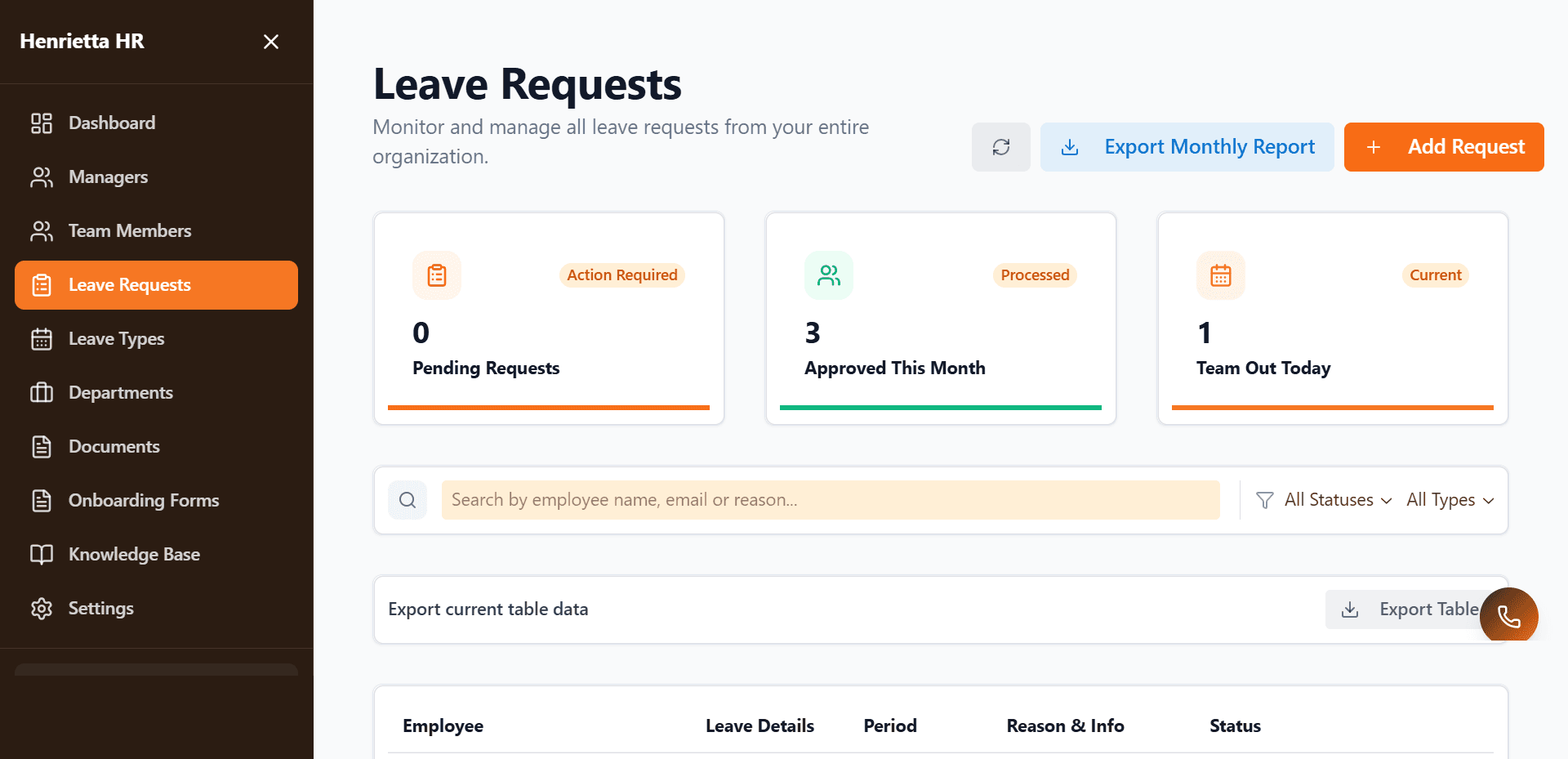The height and width of the screenshot is (759, 1568).
Task: Open Knowledge Base via the book icon
Action: pyautogui.click(x=42, y=554)
